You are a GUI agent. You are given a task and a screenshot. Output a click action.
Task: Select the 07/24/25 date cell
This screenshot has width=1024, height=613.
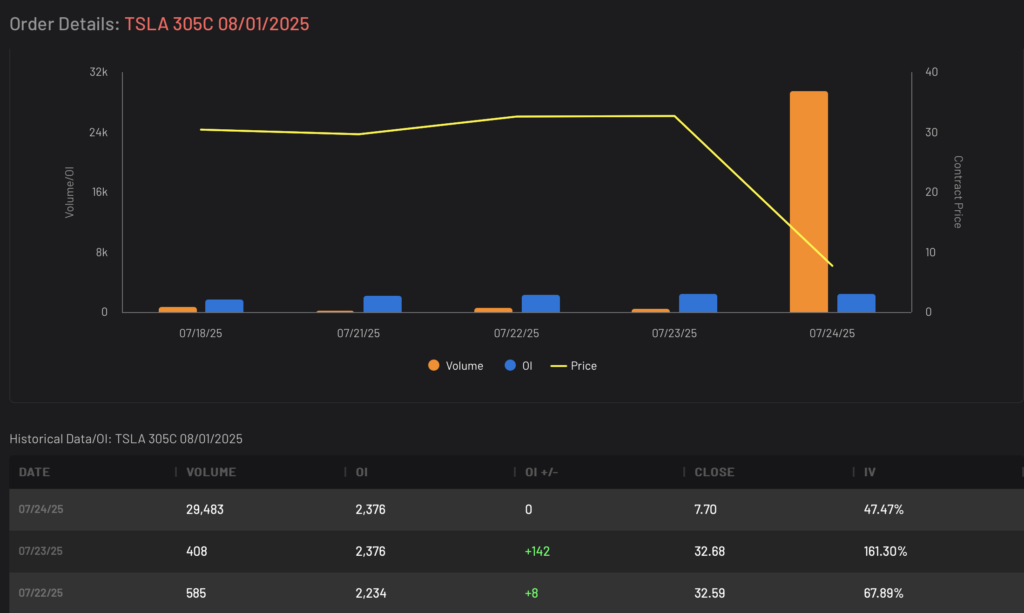pos(40,509)
